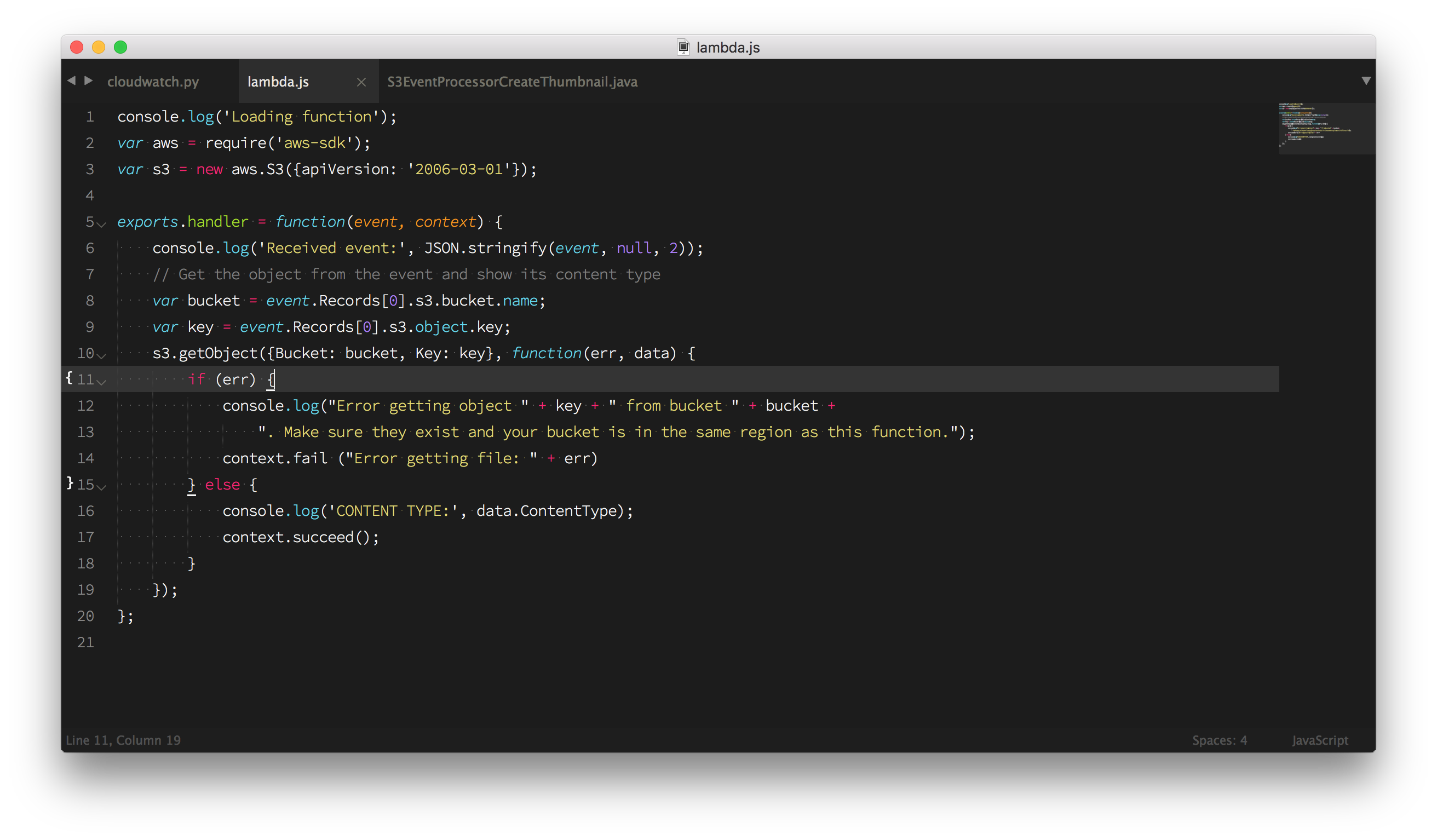Click the yellow minimize window button
Image resolution: width=1437 pixels, height=840 pixels.
point(99,47)
